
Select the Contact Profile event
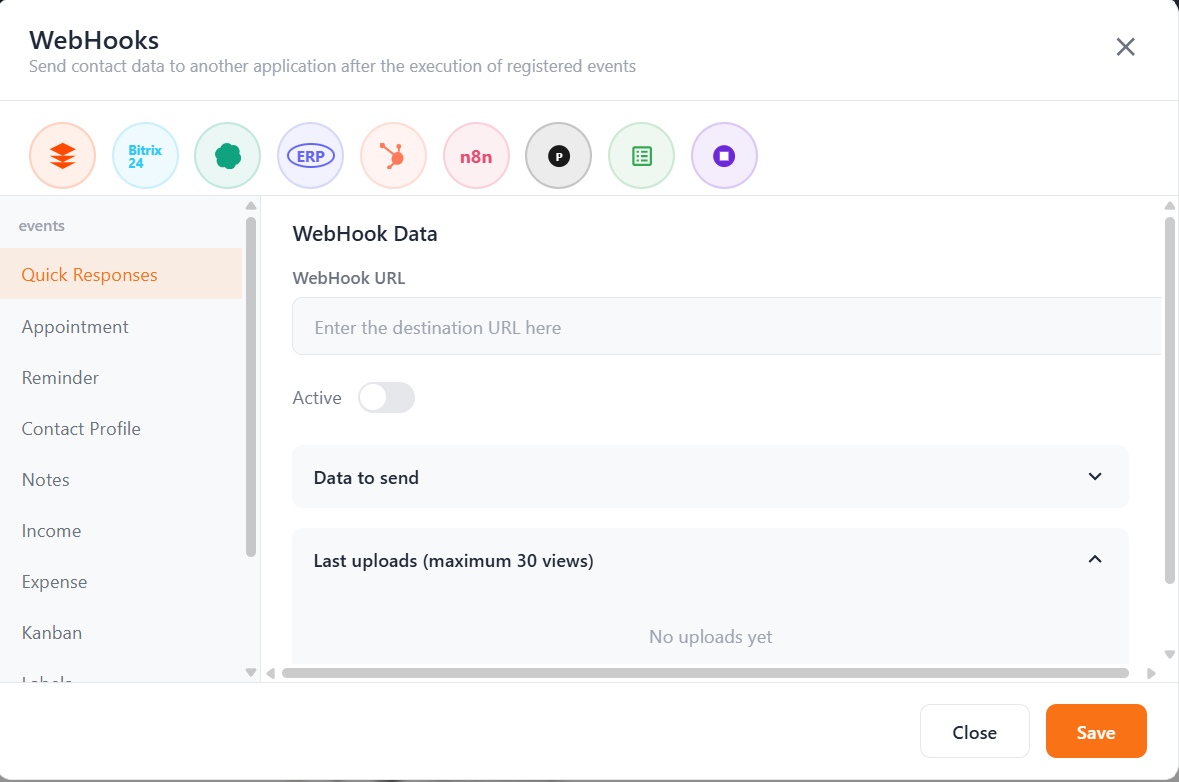(x=81, y=428)
